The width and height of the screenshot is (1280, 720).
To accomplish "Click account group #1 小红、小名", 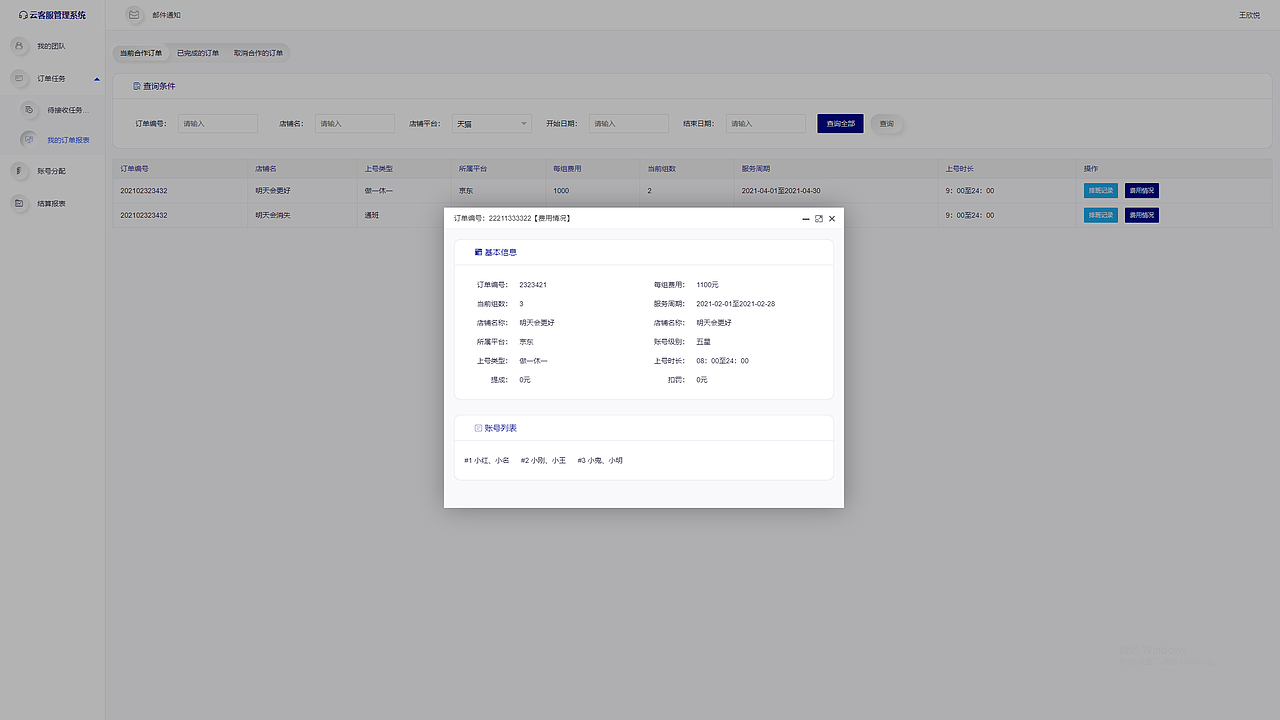I will click(x=487, y=461).
